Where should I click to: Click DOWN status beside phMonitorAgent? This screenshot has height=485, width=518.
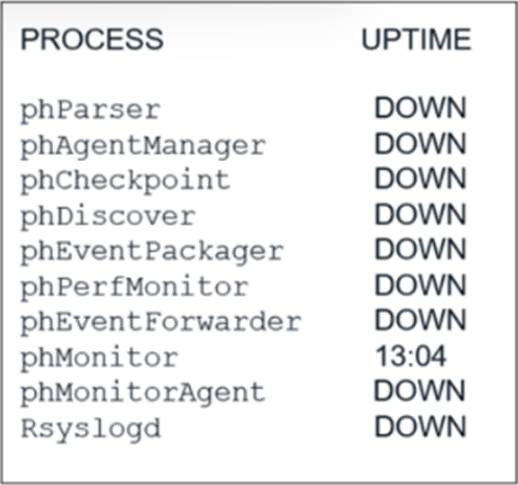[419, 391]
